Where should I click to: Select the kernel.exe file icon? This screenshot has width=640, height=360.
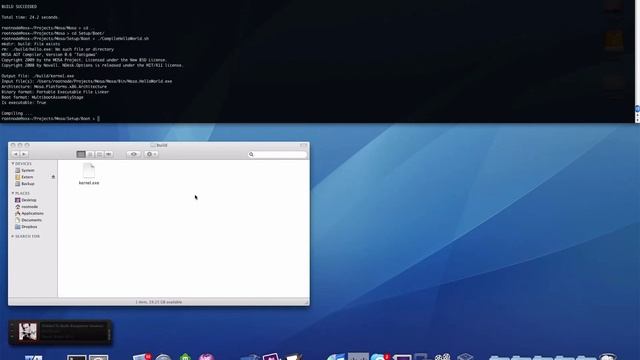tap(89, 171)
